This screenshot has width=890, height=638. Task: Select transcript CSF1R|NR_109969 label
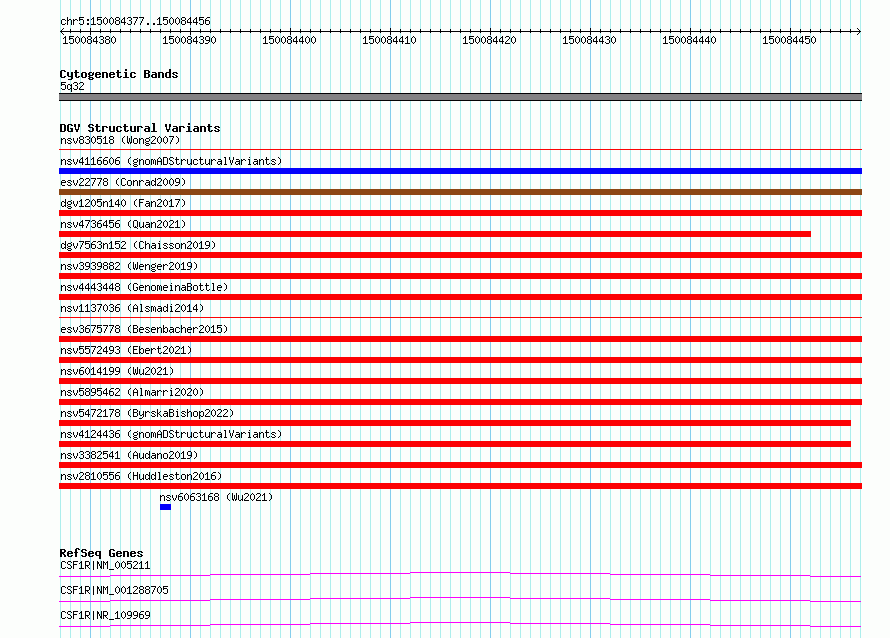pyautogui.click(x=105, y=615)
